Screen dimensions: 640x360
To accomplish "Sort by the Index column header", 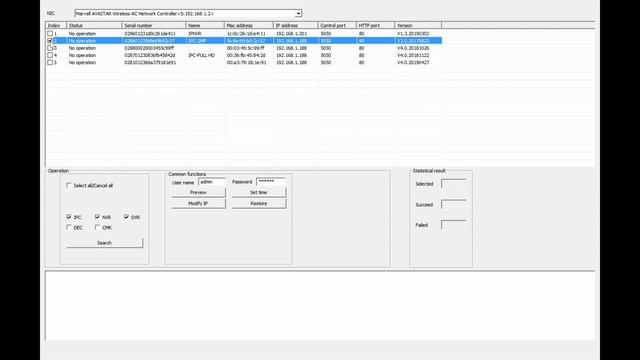I will tap(56, 25).
